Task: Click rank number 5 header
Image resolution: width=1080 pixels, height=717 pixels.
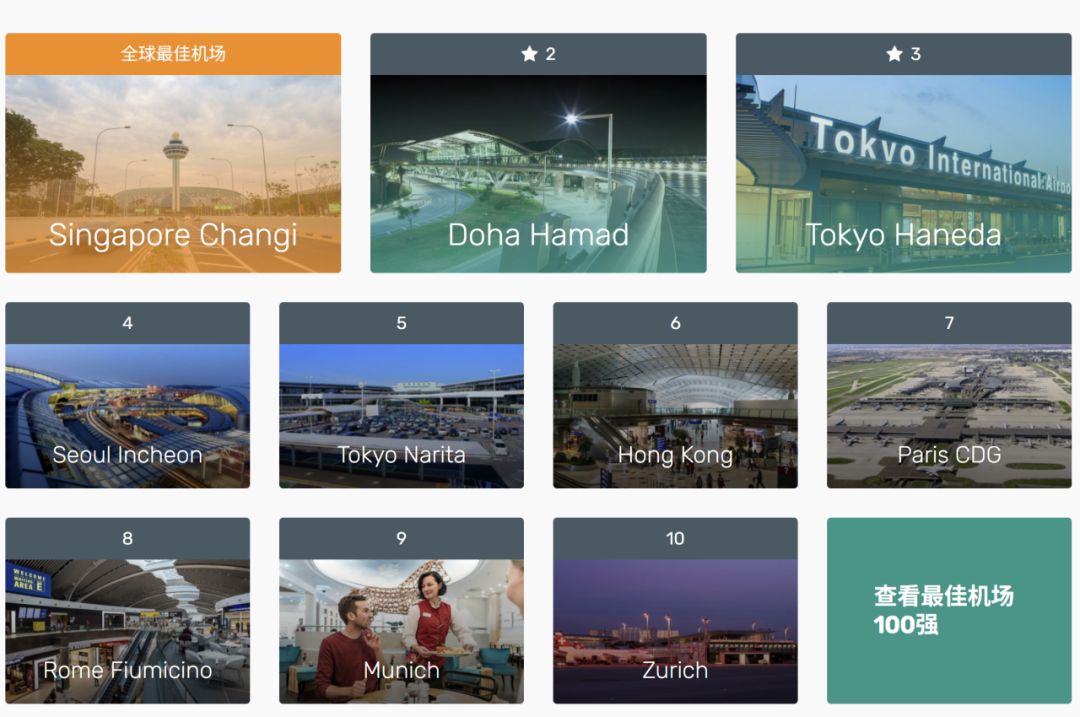Action: tap(402, 323)
